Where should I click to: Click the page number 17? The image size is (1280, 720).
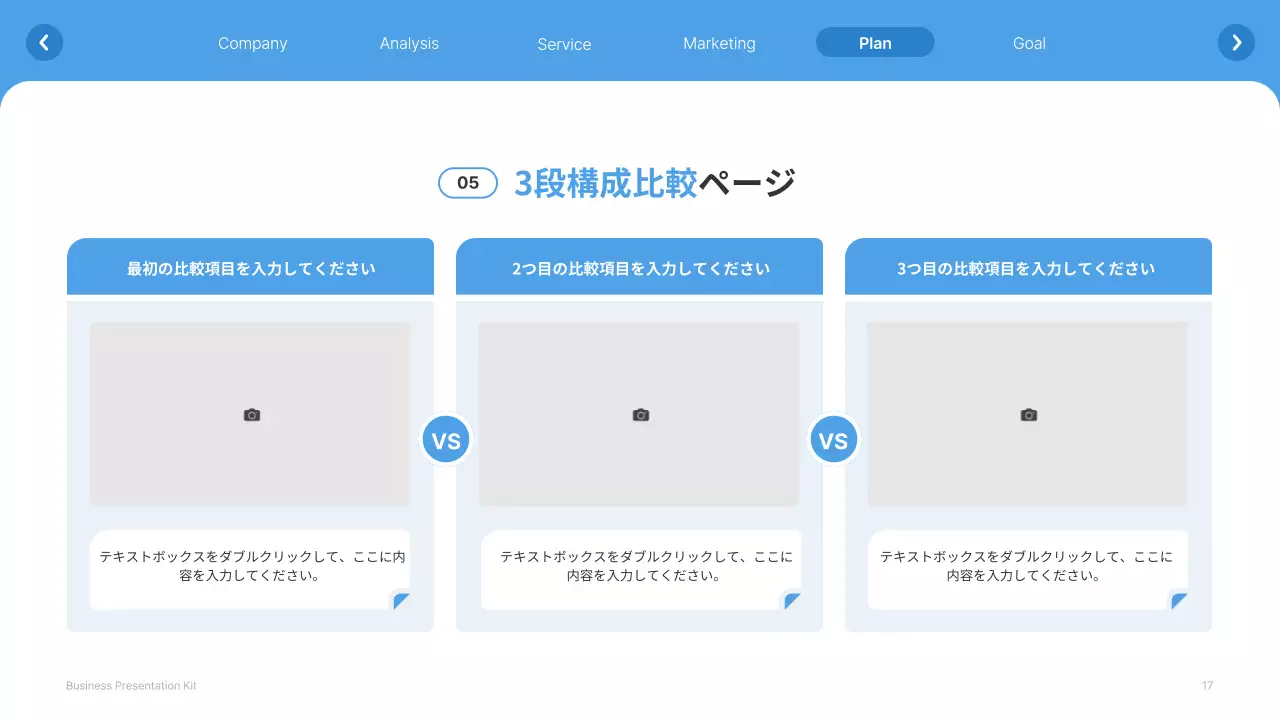tap(1206, 685)
